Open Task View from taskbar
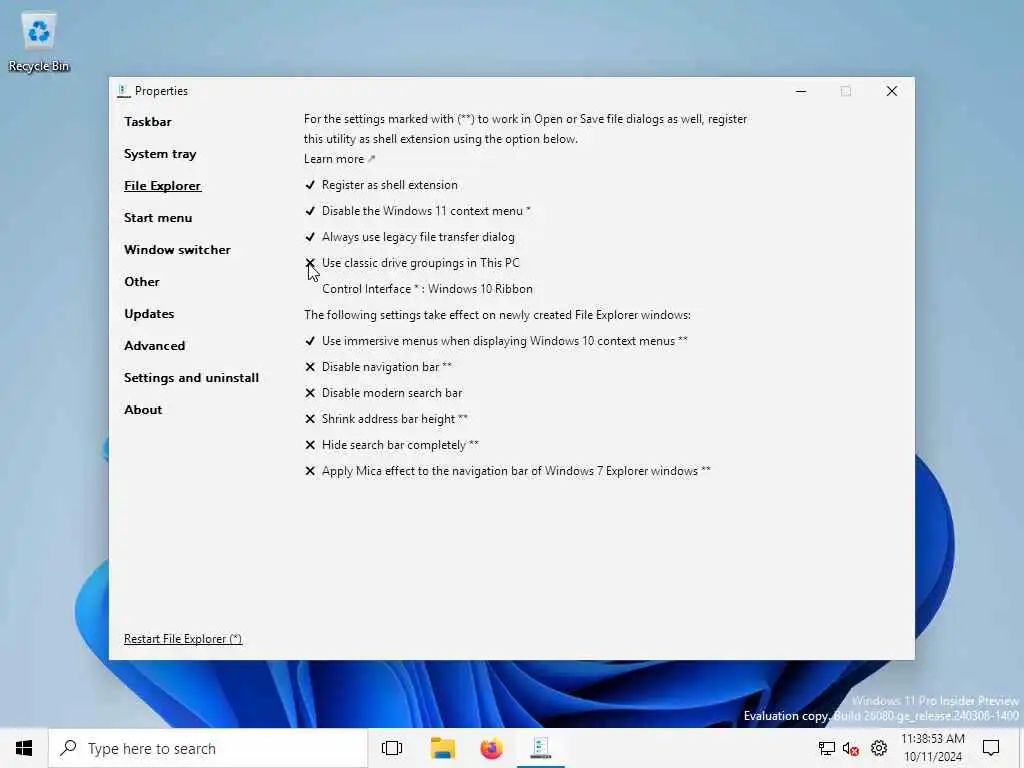Viewport: 1024px width, 768px height. (392, 748)
